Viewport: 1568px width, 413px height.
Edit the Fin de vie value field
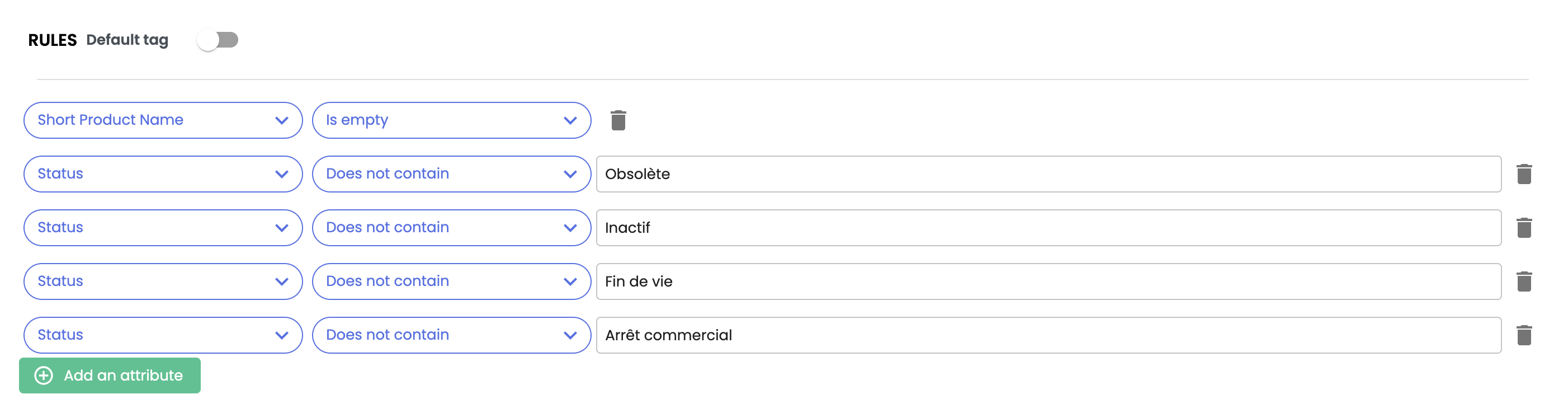point(1048,281)
